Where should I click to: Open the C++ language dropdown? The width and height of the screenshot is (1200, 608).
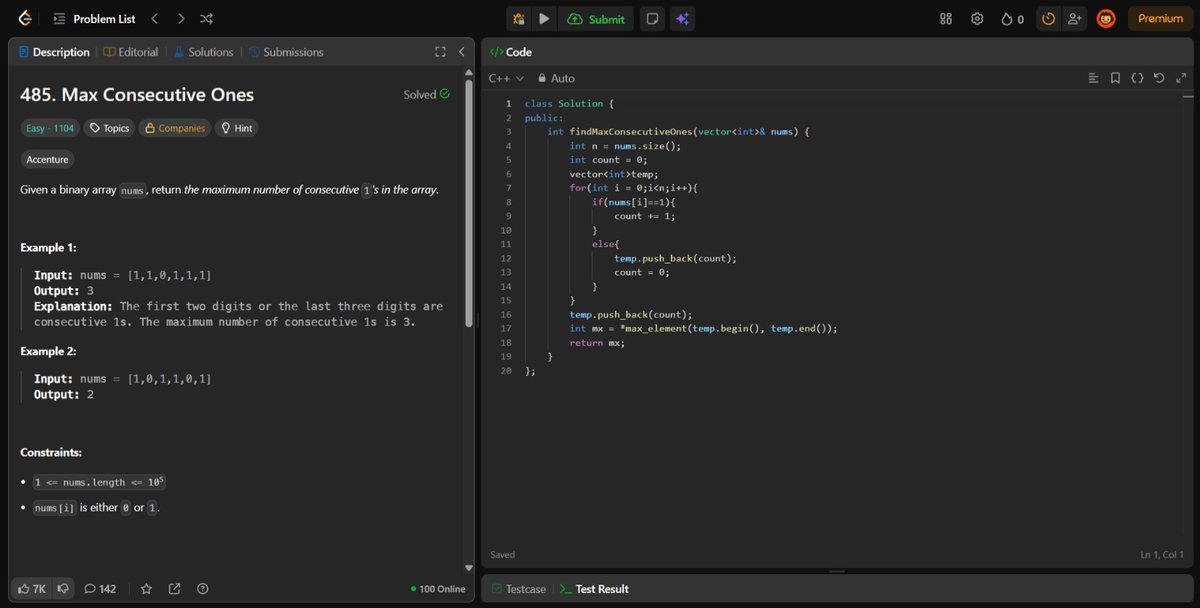pos(506,78)
